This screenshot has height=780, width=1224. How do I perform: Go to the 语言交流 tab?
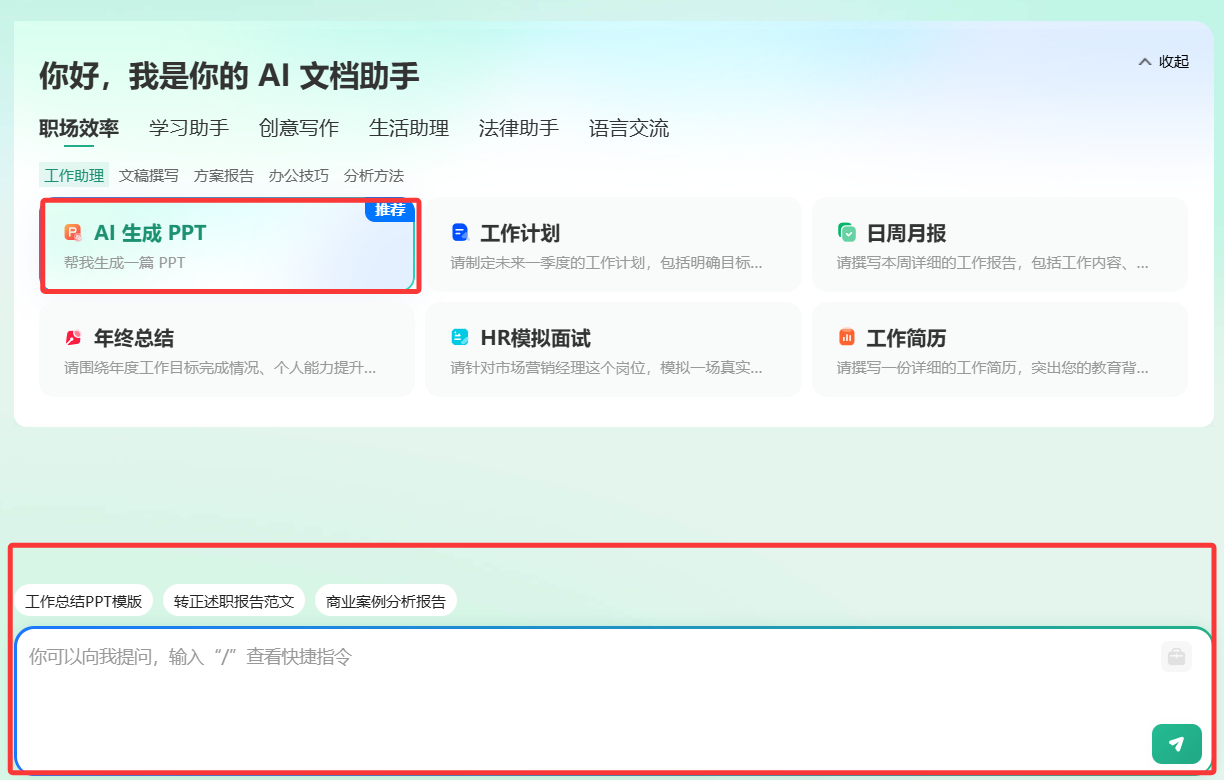click(629, 128)
